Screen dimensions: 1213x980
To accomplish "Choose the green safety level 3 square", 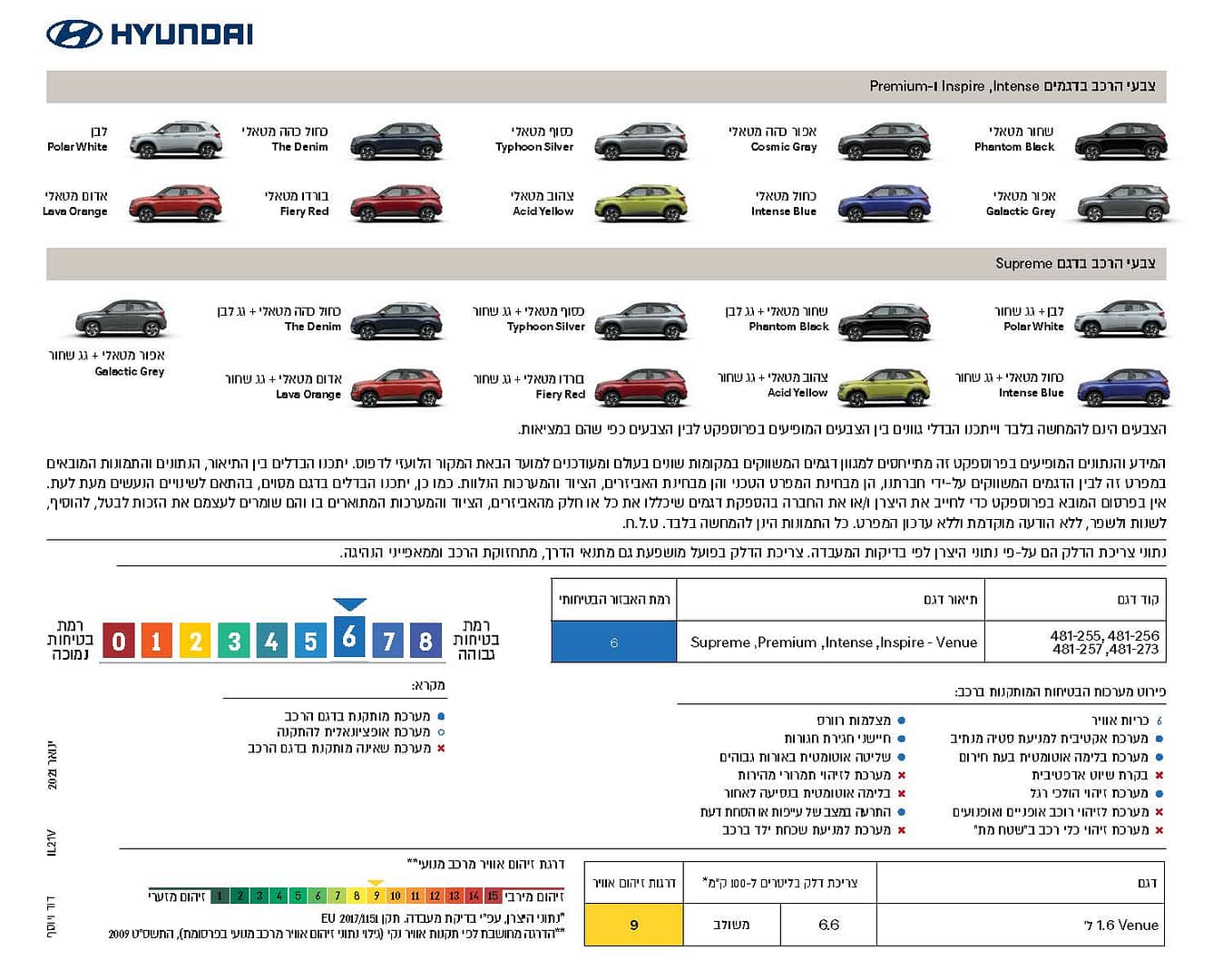I will 234,641.
